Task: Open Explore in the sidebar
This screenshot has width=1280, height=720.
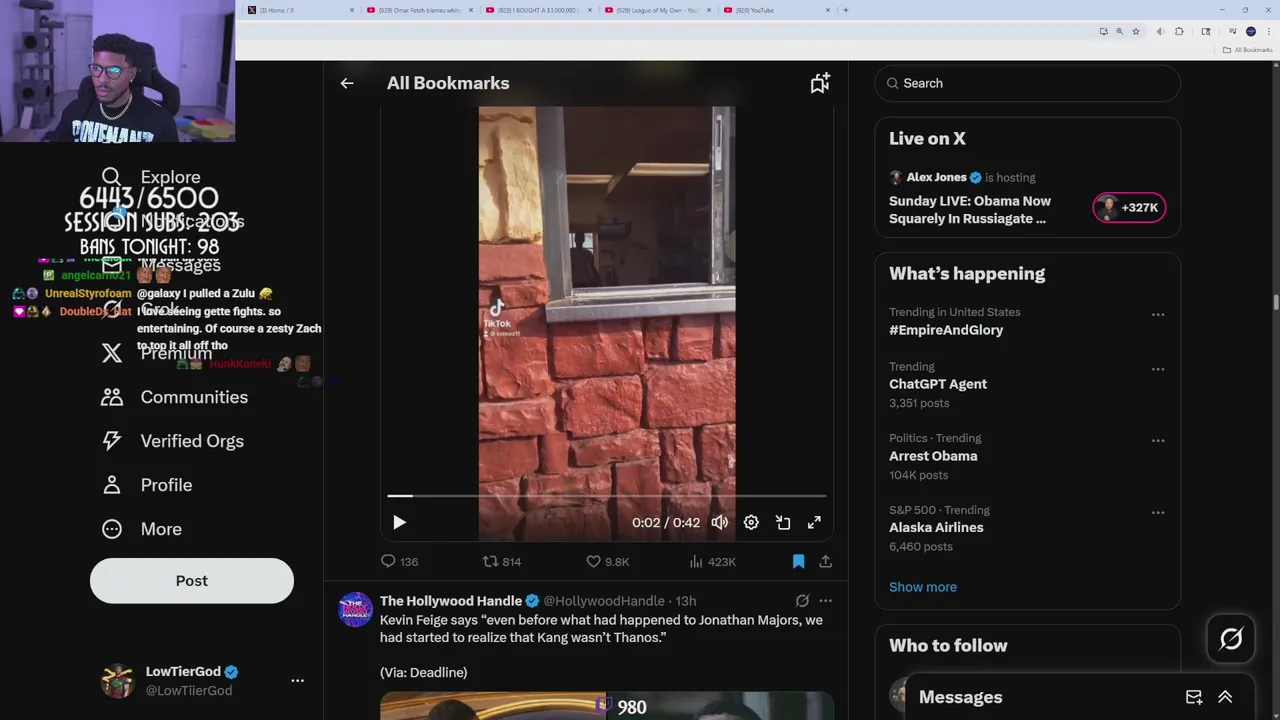Action: [151, 177]
